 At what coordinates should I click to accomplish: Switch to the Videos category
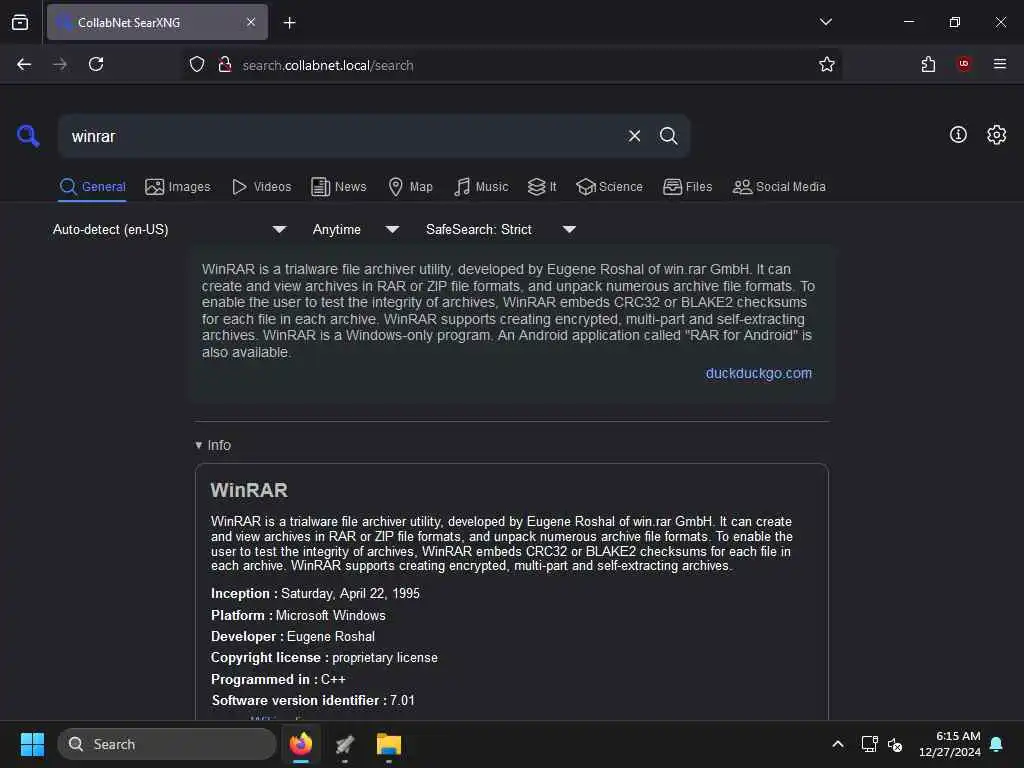point(261,187)
